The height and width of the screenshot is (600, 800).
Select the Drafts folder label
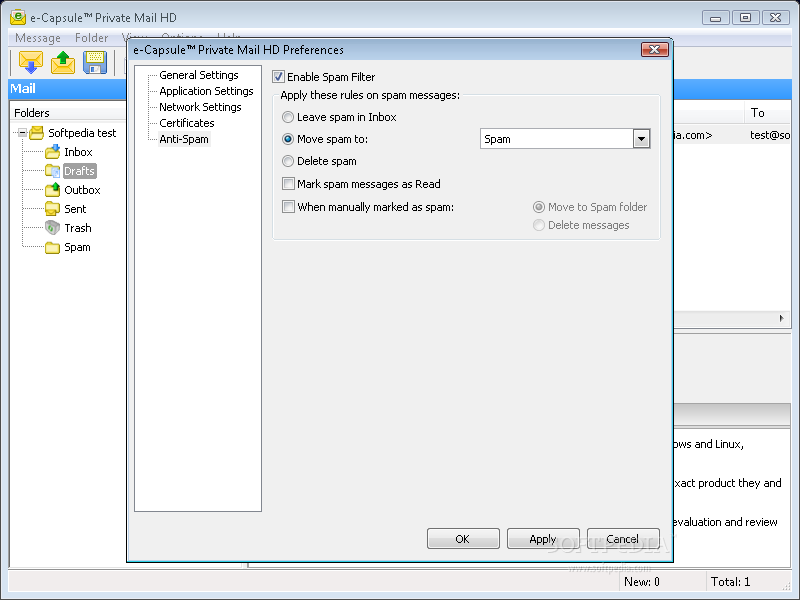coord(80,171)
